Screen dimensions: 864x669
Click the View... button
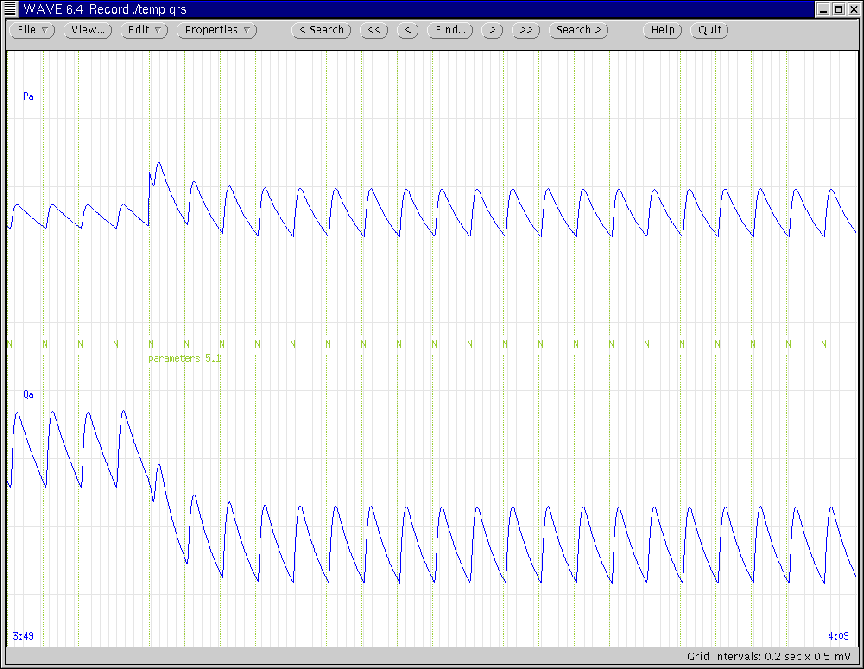(88, 30)
